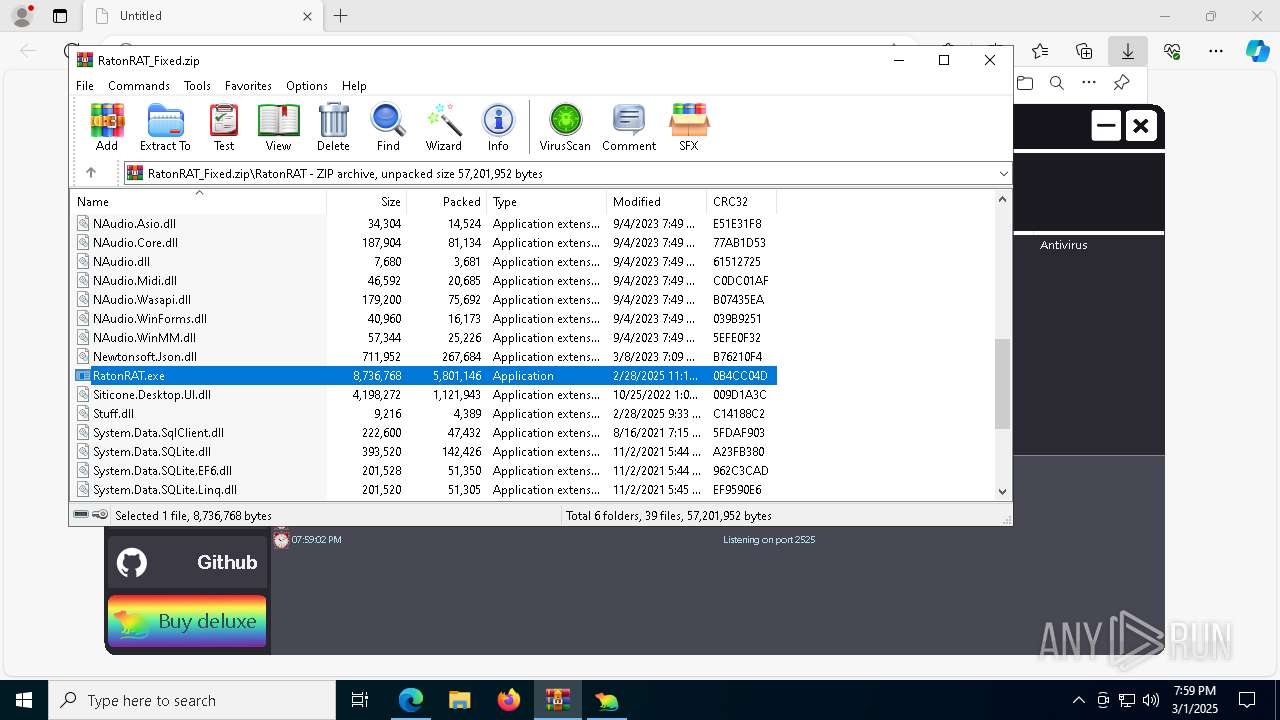Image resolution: width=1280 pixels, height=720 pixels.
Task: Open the File menu
Action: coord(85,86)
